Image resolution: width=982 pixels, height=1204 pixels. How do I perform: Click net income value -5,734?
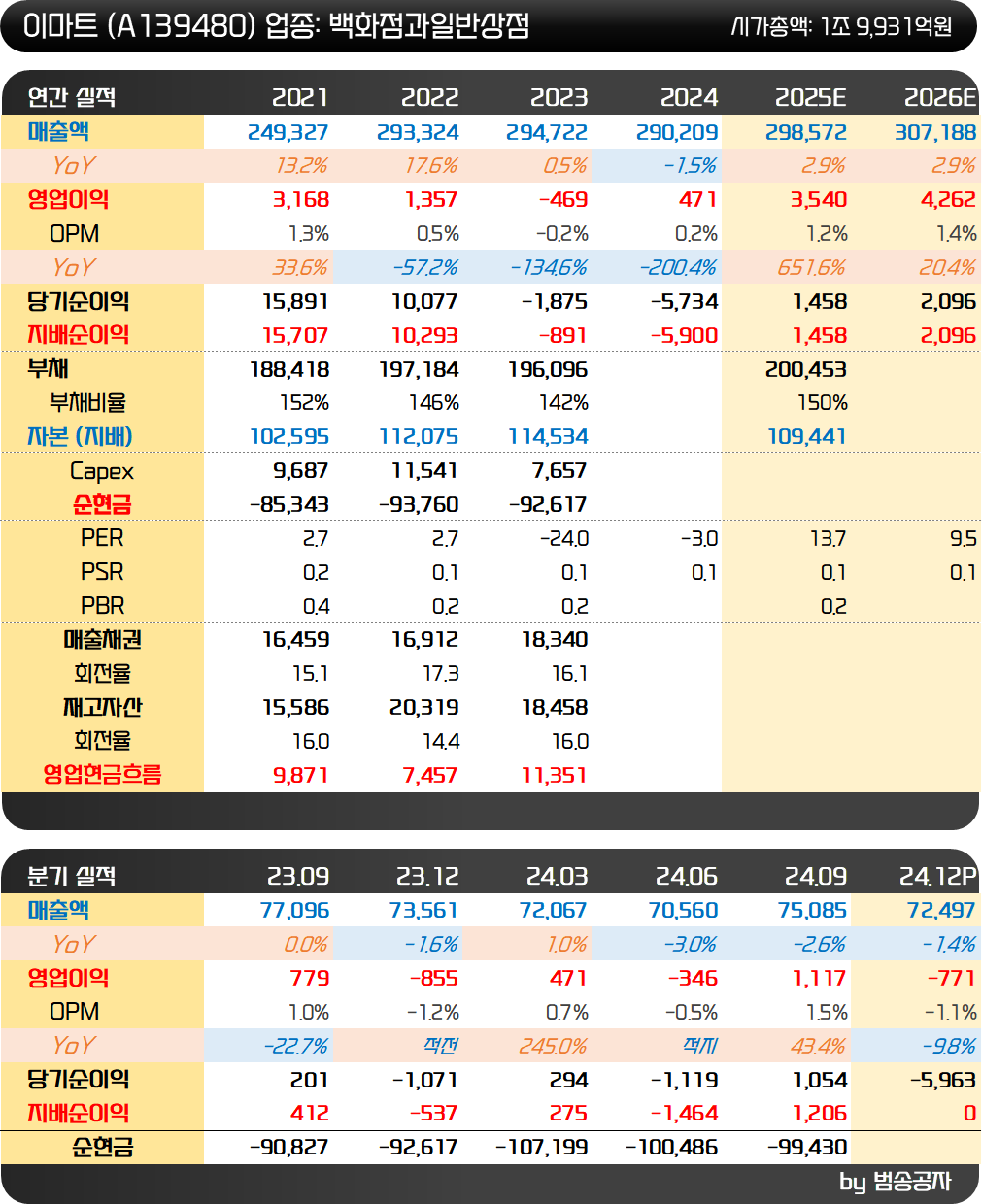(x=684, y=301)
